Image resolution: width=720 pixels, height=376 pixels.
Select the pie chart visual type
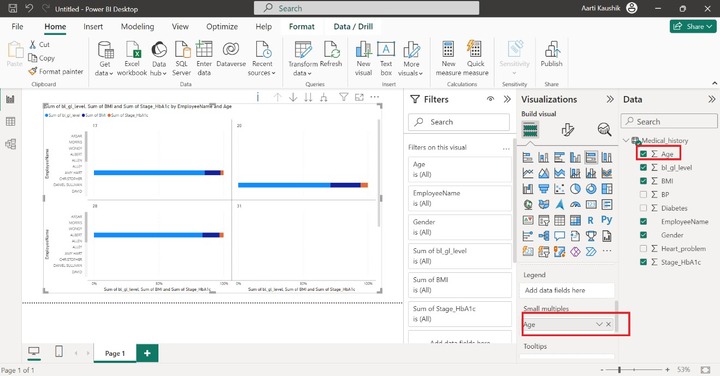575,189
